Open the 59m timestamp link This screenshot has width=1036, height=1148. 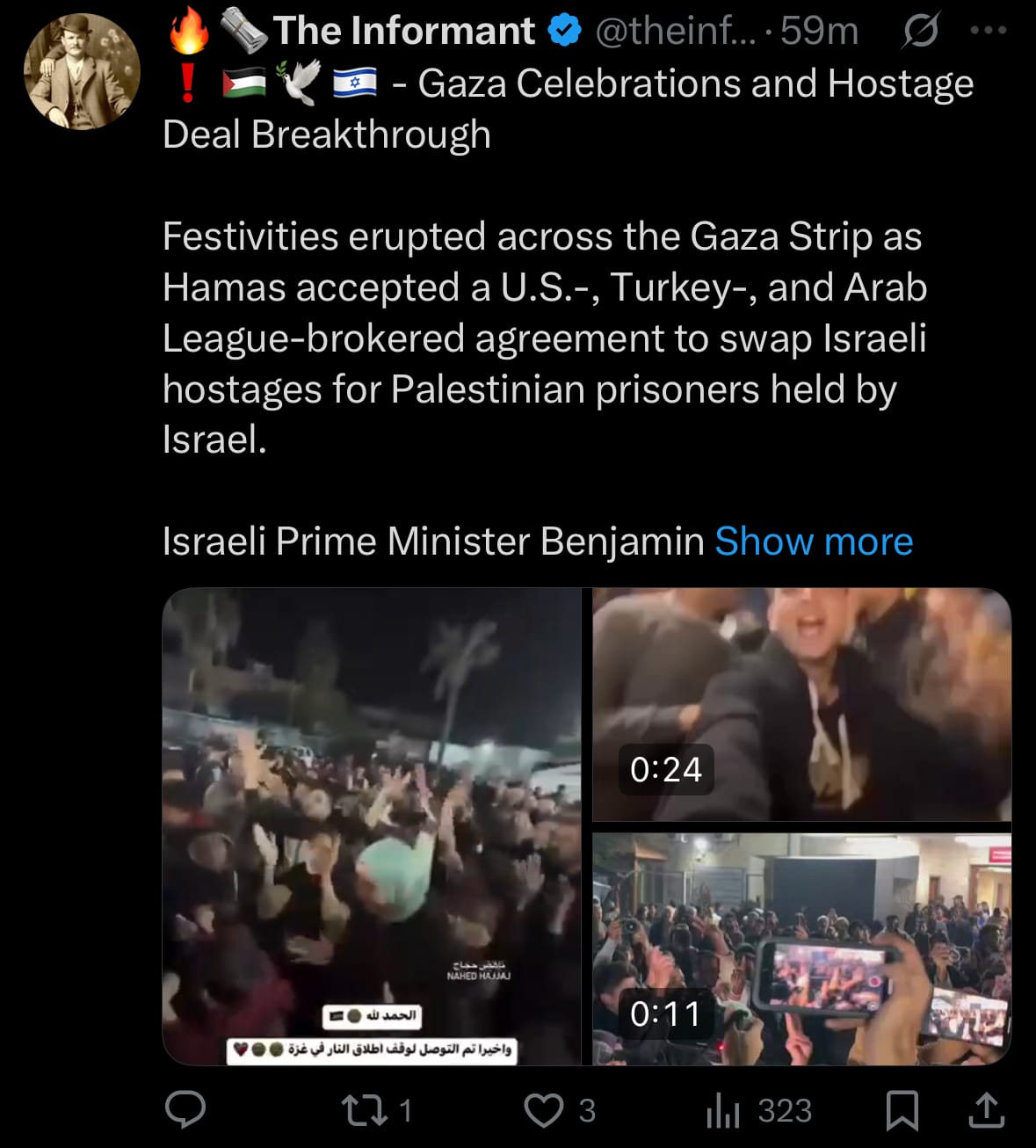pos(819,31)
